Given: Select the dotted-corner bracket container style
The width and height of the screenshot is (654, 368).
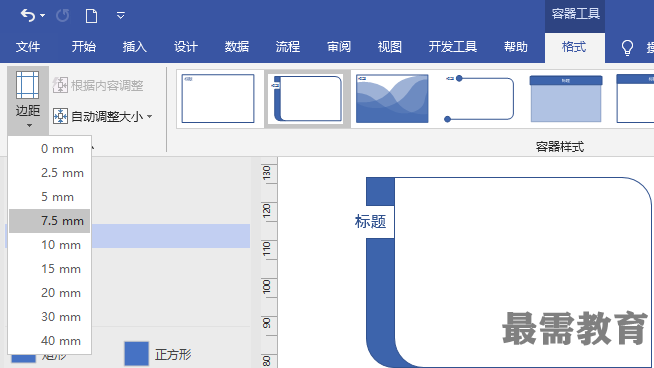Looking at the screenshot, I should pyautogui.click(x=480, y=98).
